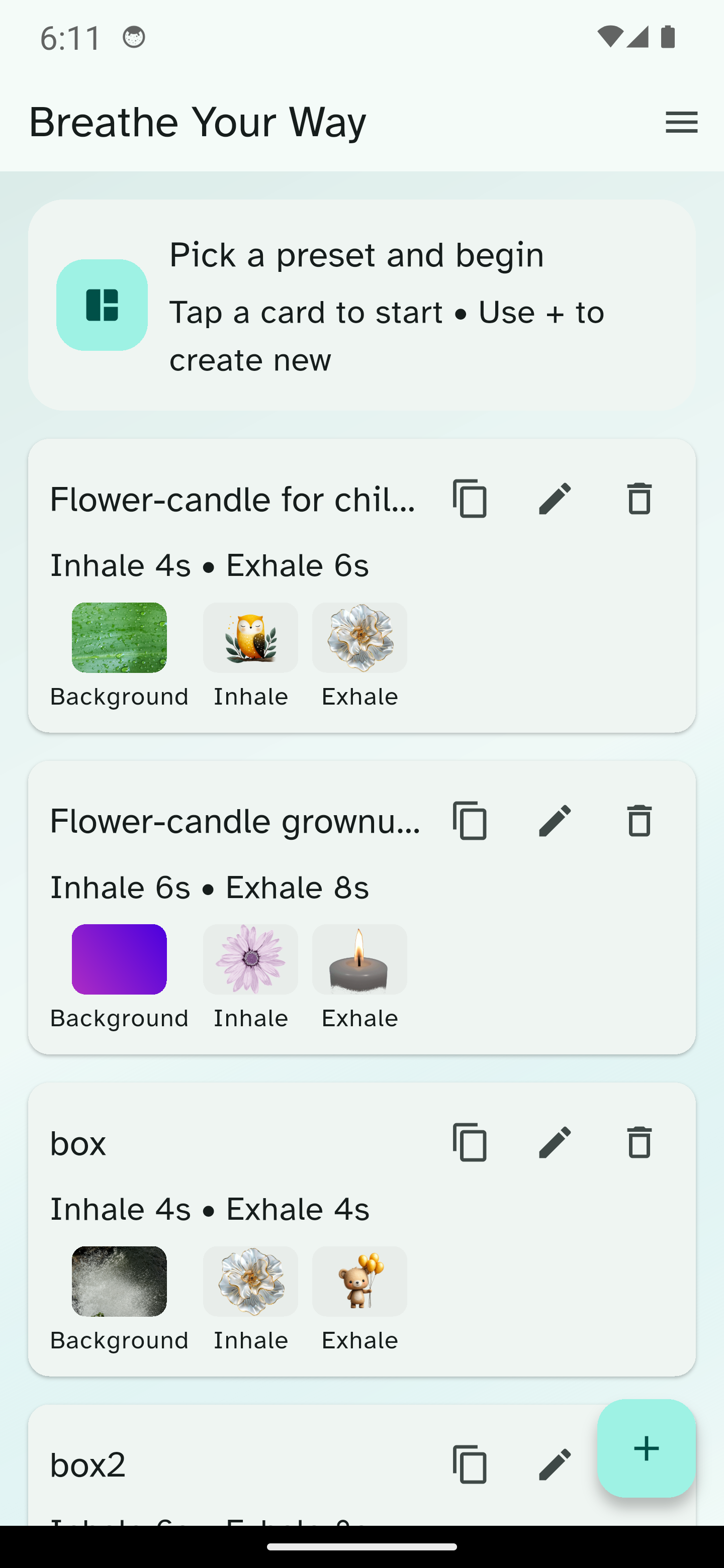Tap the plus button to create preset
This screenshot has width=724, height=1568.
coord(646,1448)
